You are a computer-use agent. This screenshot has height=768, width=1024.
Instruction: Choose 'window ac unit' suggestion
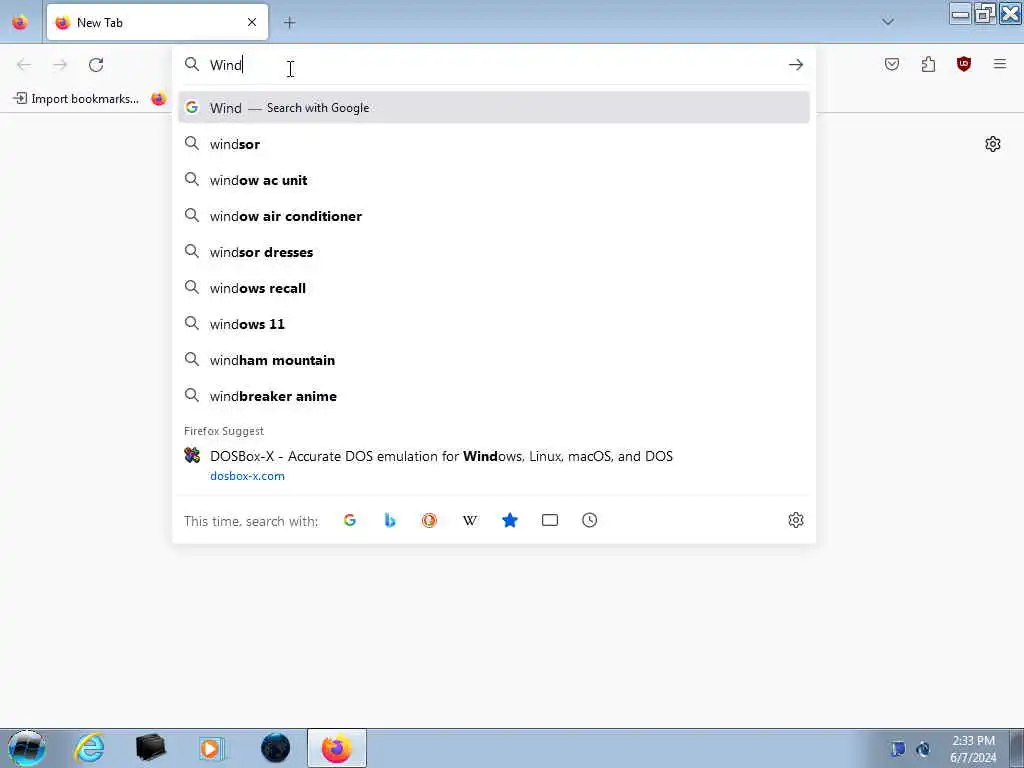[x=494, y=180]
